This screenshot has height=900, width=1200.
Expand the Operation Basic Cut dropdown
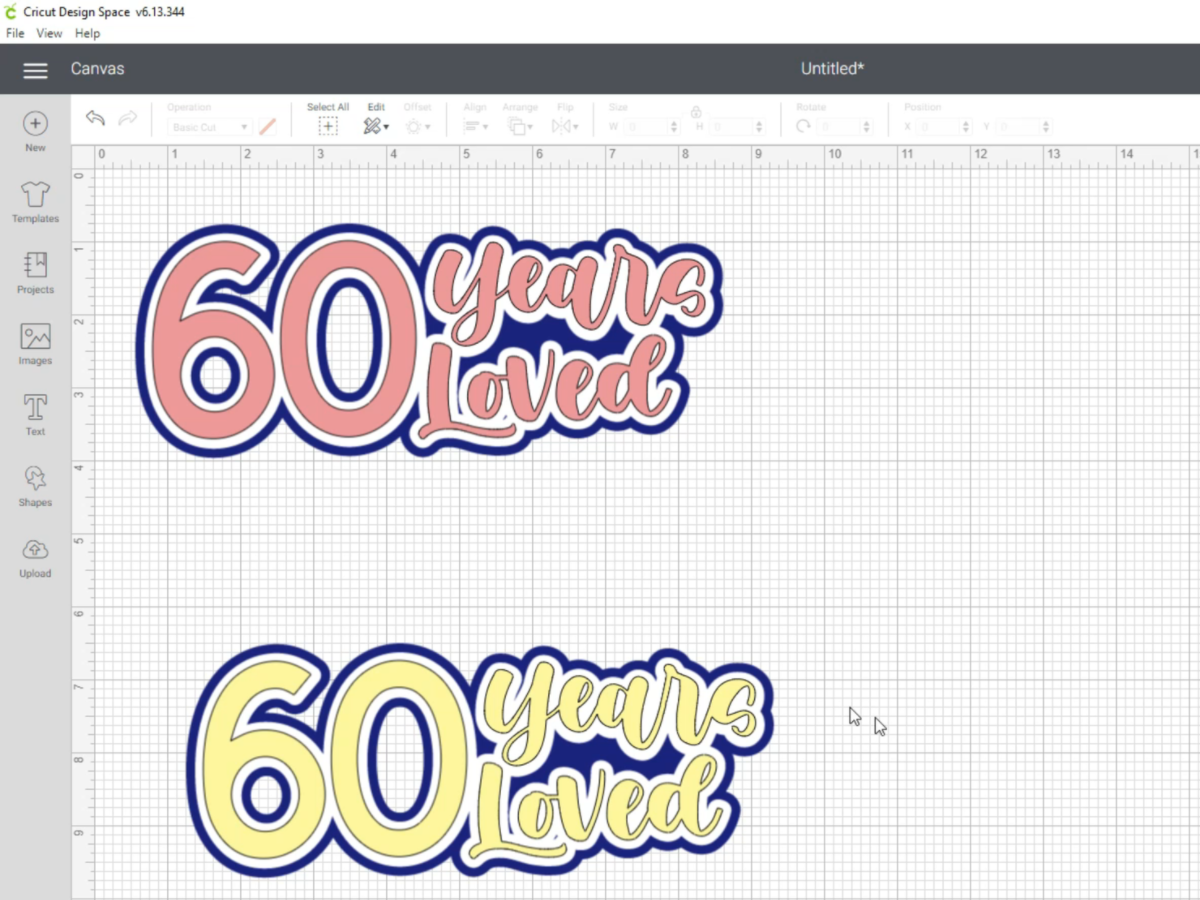coord(209,127)
